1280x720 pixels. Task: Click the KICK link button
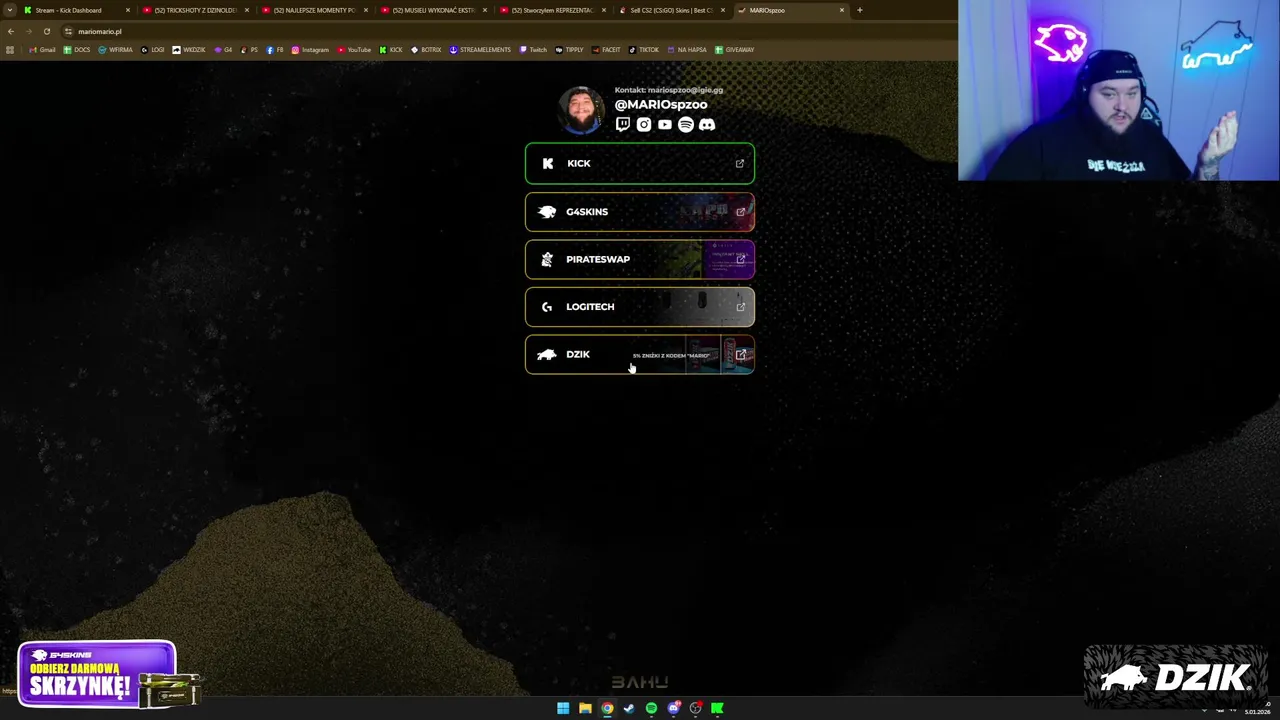click(x=640, y=163)
